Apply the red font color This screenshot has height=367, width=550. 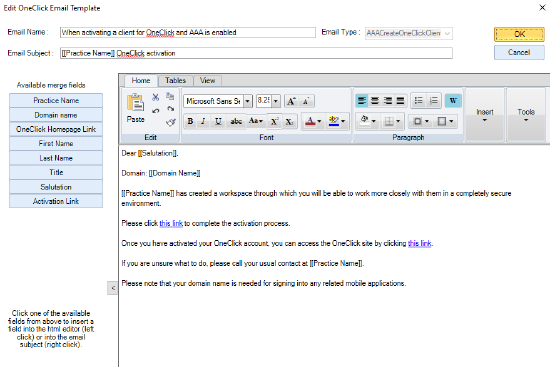click(310, 121)
